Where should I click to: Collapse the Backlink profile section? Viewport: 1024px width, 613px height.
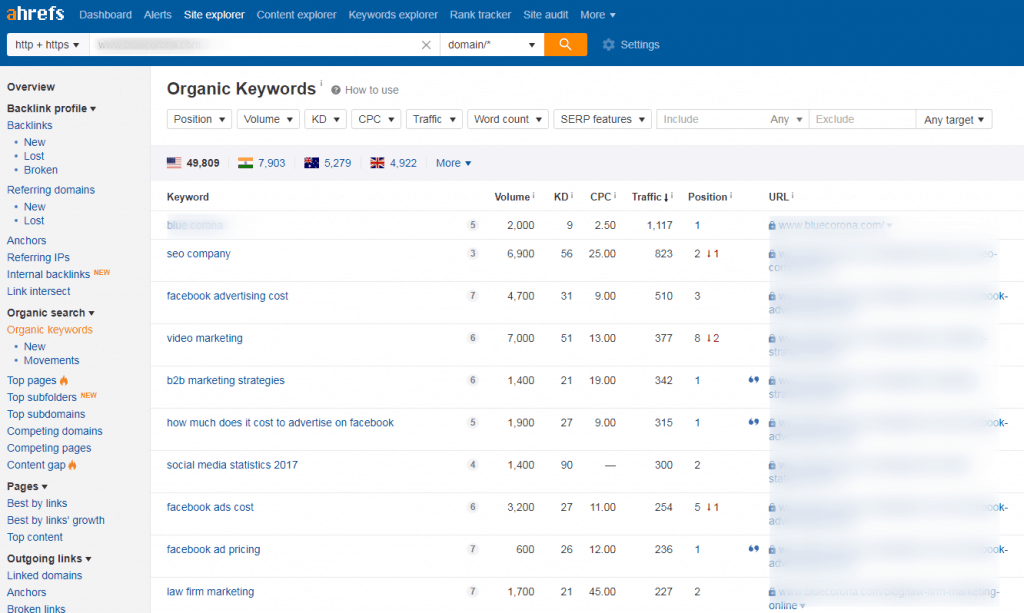pos(52,108)
